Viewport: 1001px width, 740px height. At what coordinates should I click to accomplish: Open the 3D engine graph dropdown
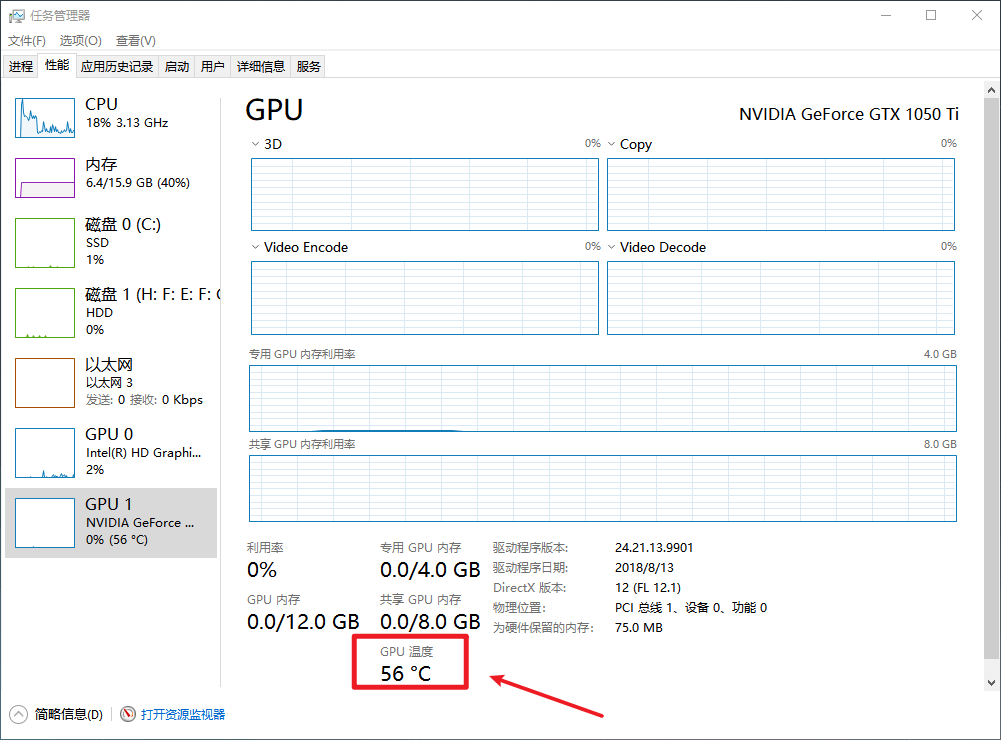click(256, 144)
